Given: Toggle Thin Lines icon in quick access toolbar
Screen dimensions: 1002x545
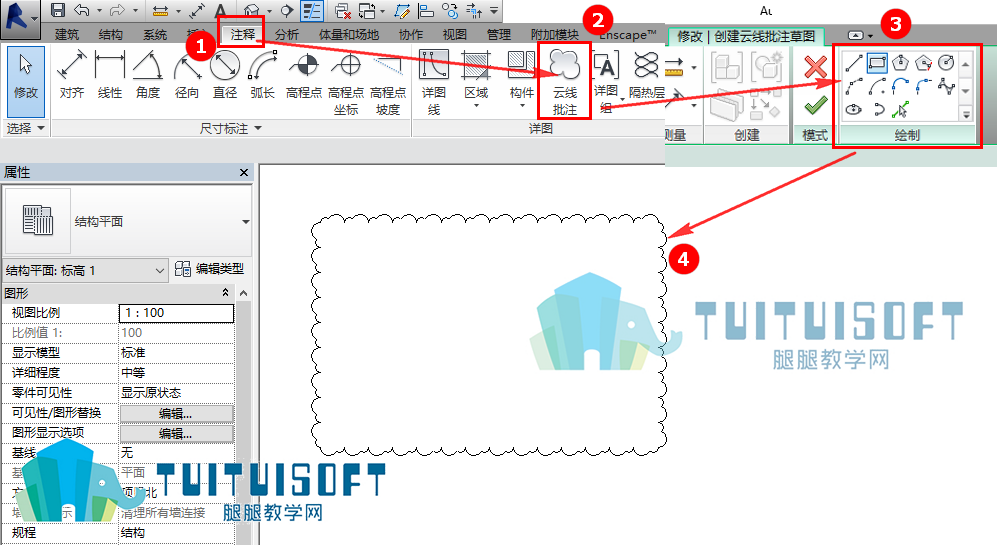Looking at the screenshot, I should click(311, 10).
